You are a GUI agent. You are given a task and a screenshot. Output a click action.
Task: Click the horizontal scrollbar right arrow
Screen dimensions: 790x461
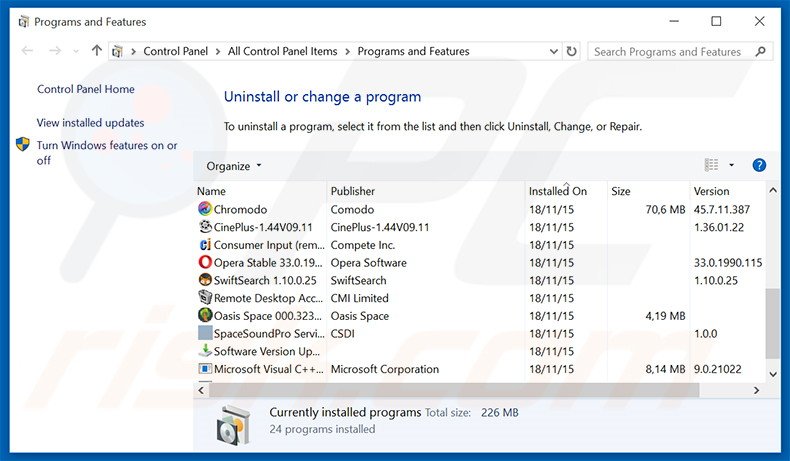(756, 390)
